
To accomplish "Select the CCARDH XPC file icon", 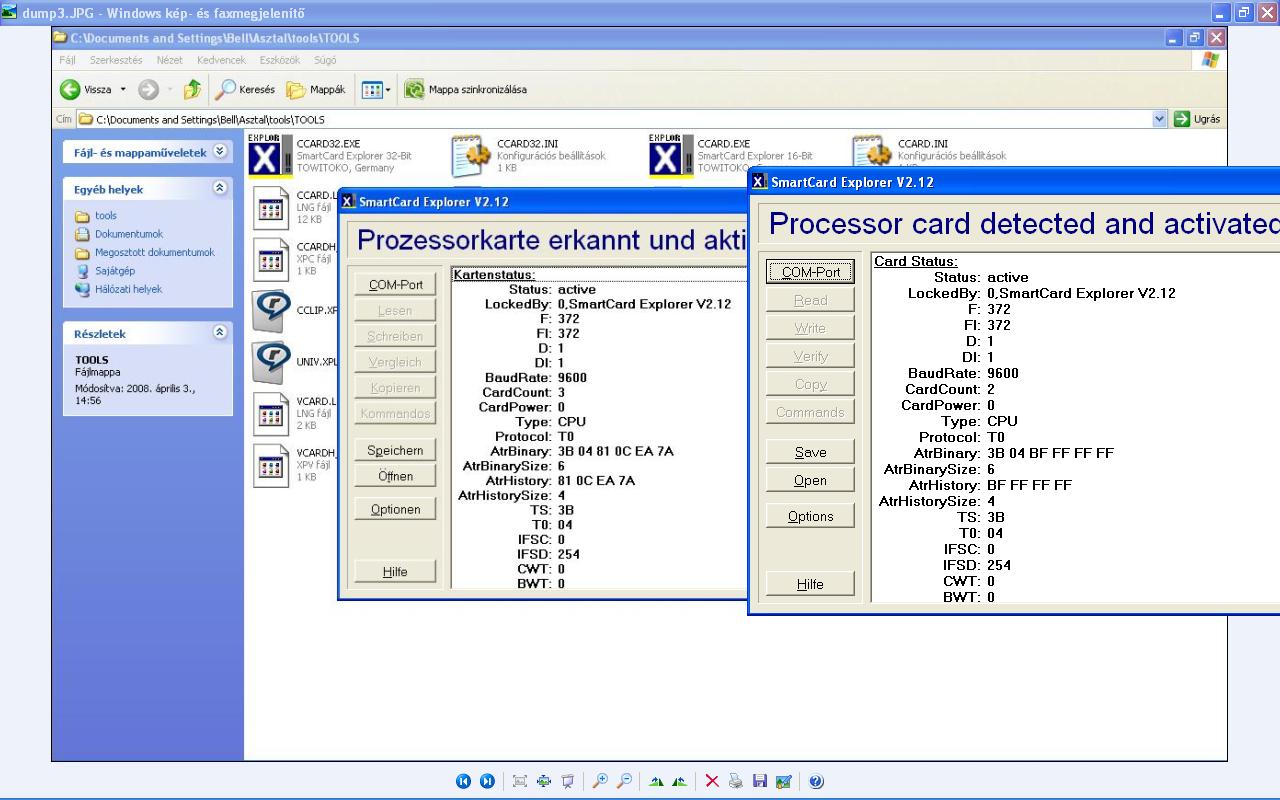I will point(271,260).
